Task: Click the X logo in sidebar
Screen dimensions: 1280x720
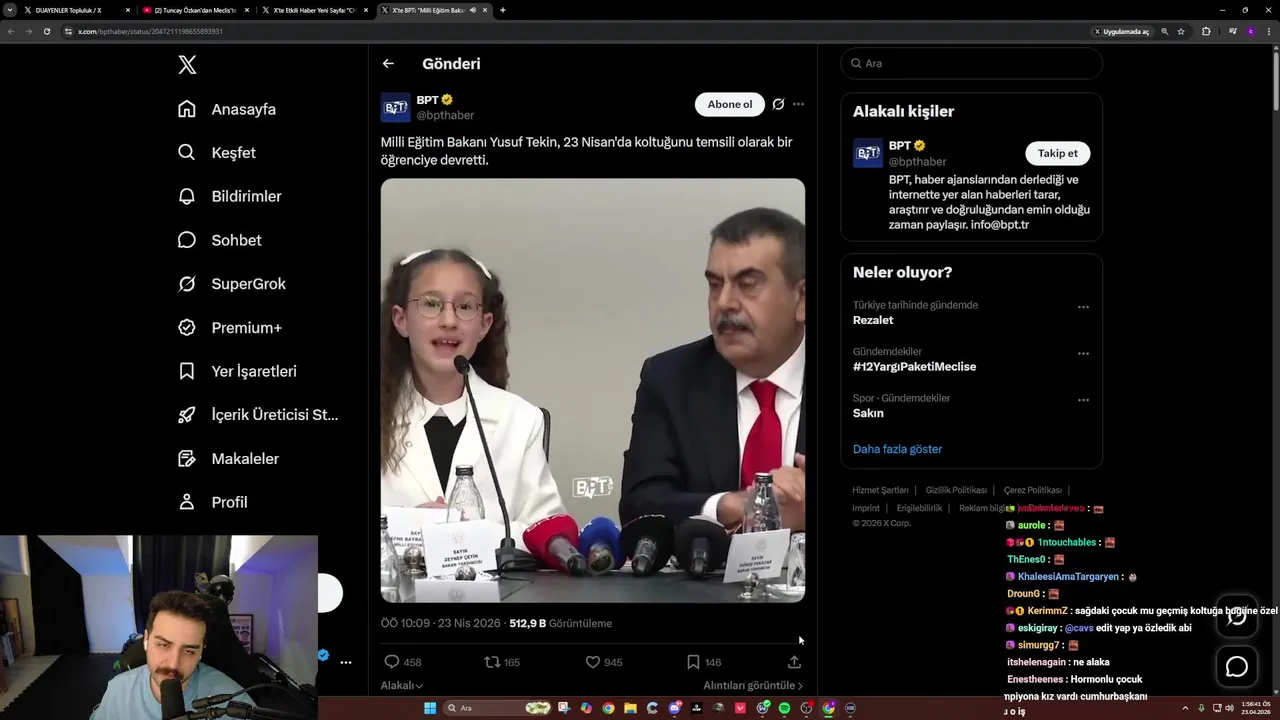Action: (x=187, y=65)
